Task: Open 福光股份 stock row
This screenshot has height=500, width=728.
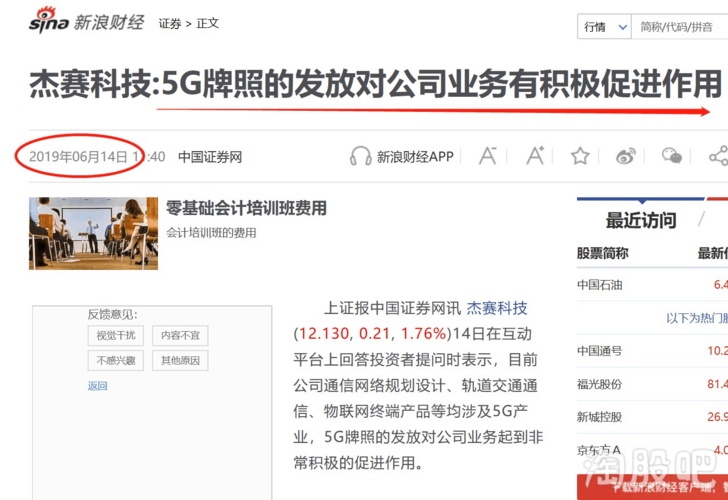Action: (x=652, y=384)
